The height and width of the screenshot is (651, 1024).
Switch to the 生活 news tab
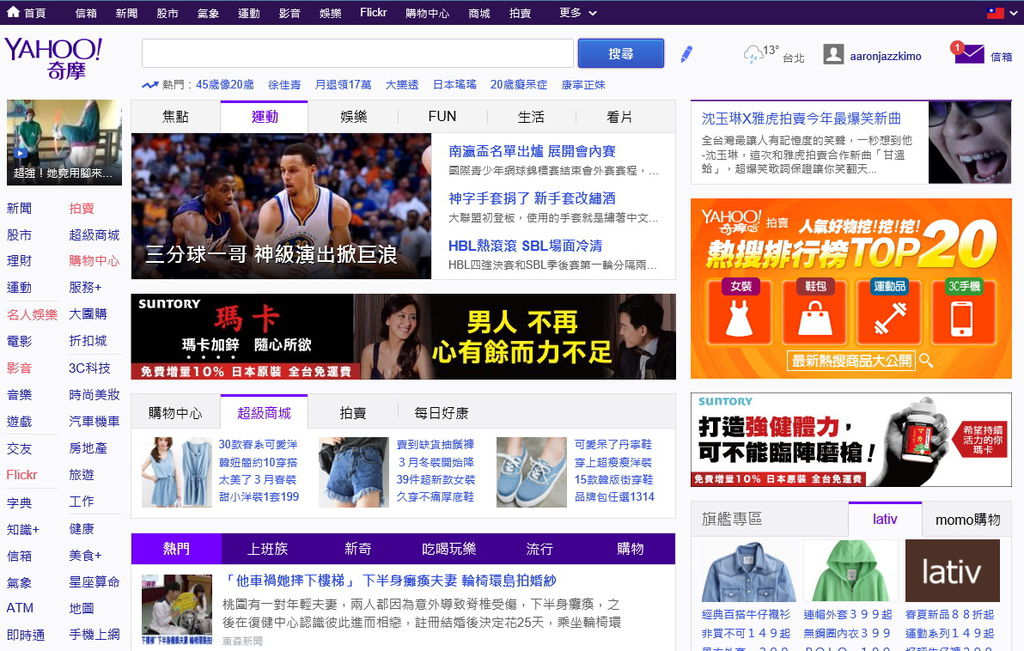click(x=530, y=117)
